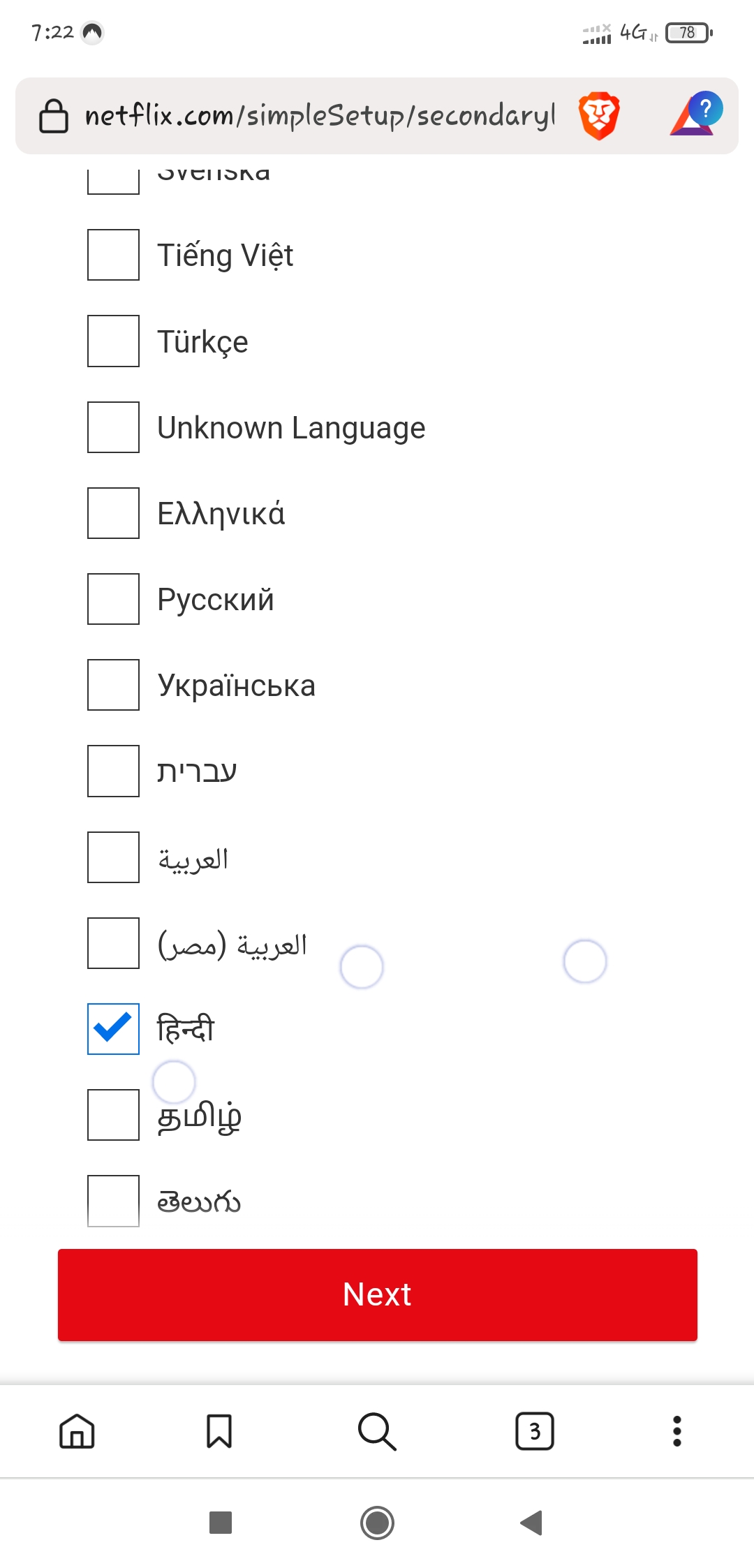The height and width of the screenshot is (1568, 754).
Task: Open the bookmarks icon in bottom bar
Action: pos(219,1431)
